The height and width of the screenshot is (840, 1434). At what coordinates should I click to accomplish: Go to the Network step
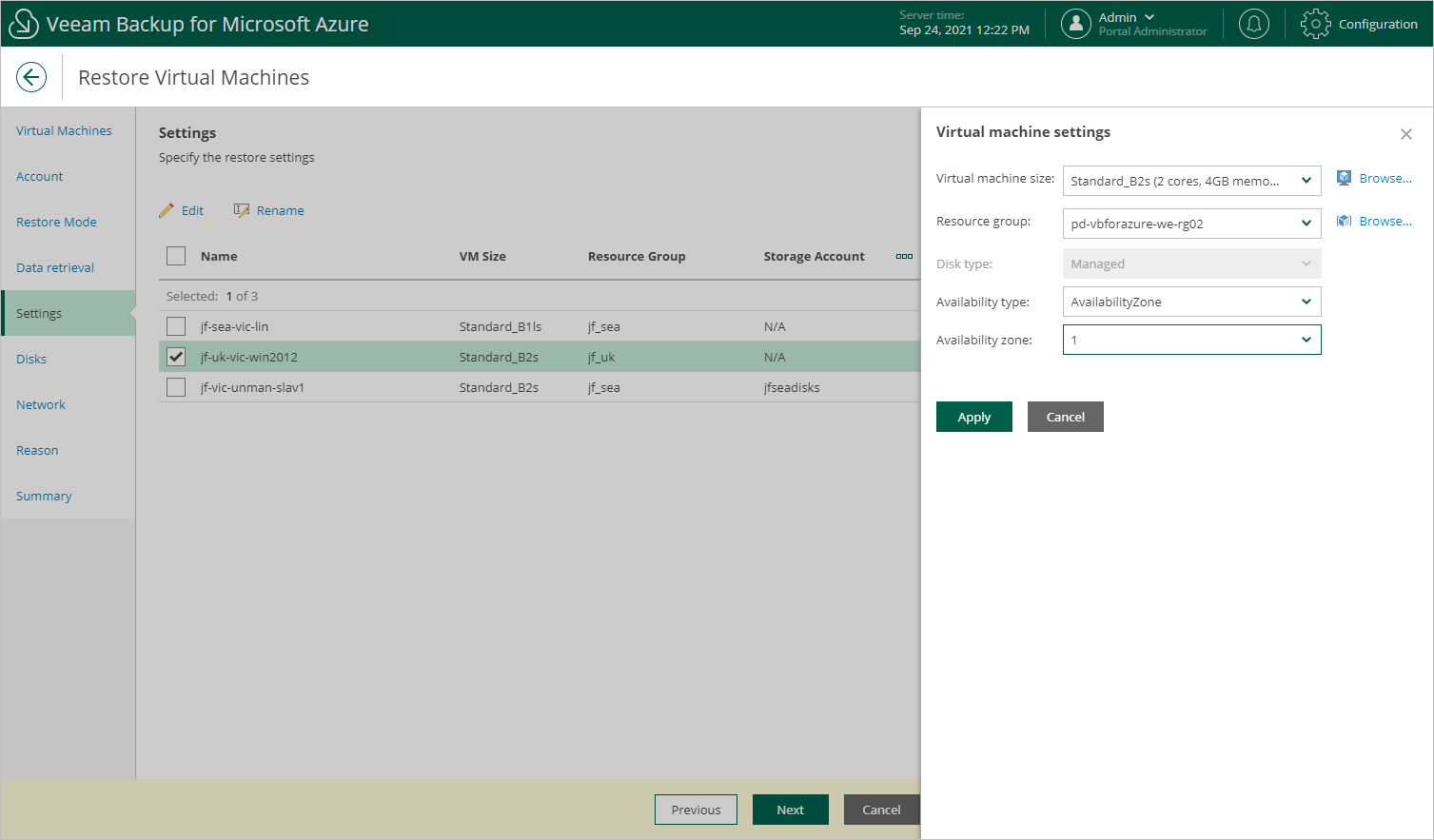[41, 404]
